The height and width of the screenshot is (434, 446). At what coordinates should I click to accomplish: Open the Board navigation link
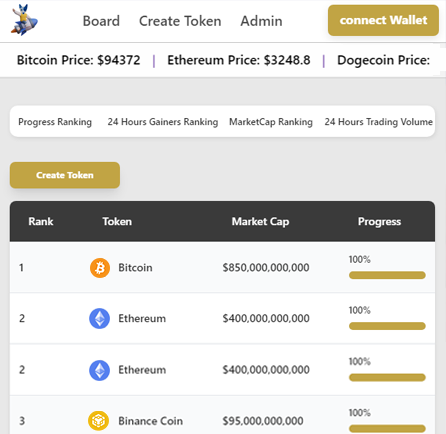click(101, 21)
